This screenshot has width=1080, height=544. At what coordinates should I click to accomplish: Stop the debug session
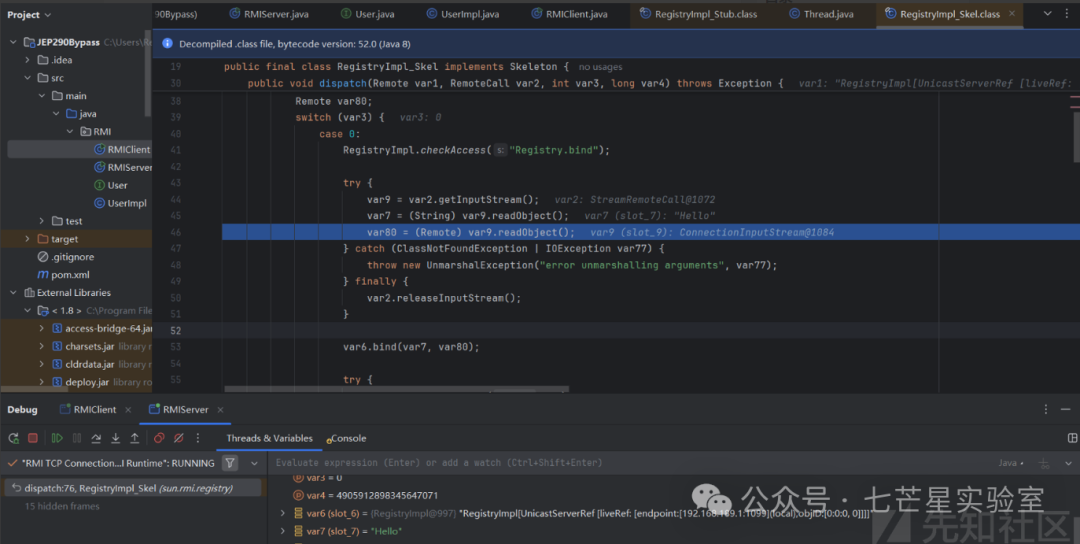[32, 438]
